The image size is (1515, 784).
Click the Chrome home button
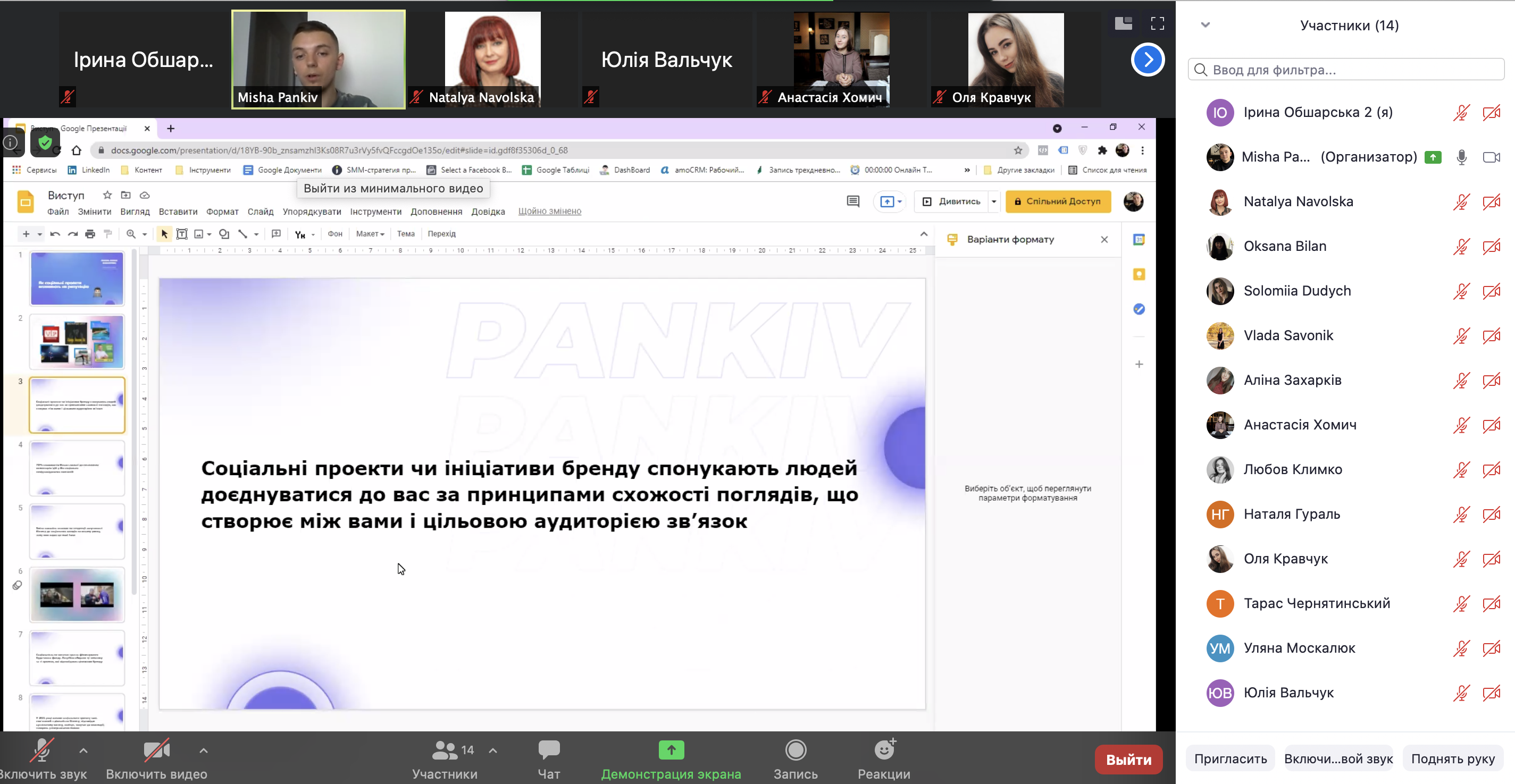[77, 150]
